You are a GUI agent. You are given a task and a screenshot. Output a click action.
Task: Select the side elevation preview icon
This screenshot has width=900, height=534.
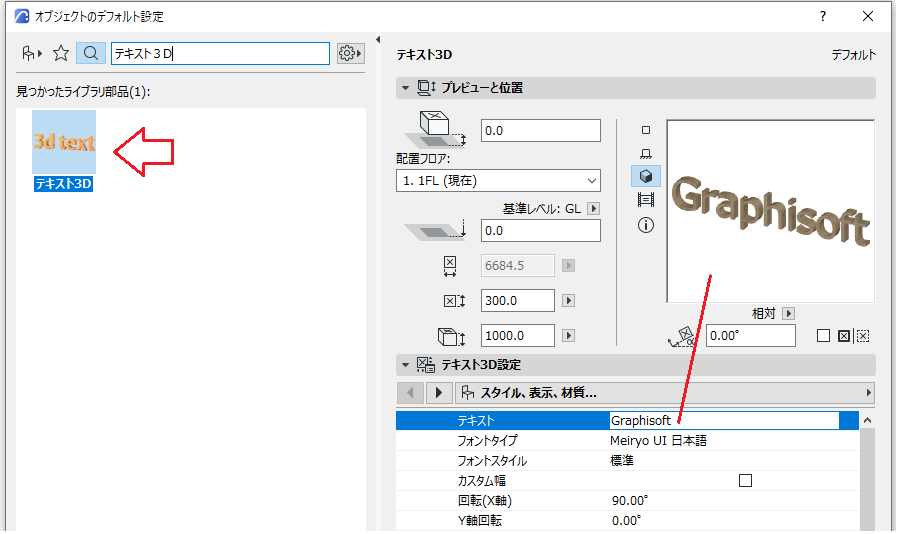pos(646,153)
